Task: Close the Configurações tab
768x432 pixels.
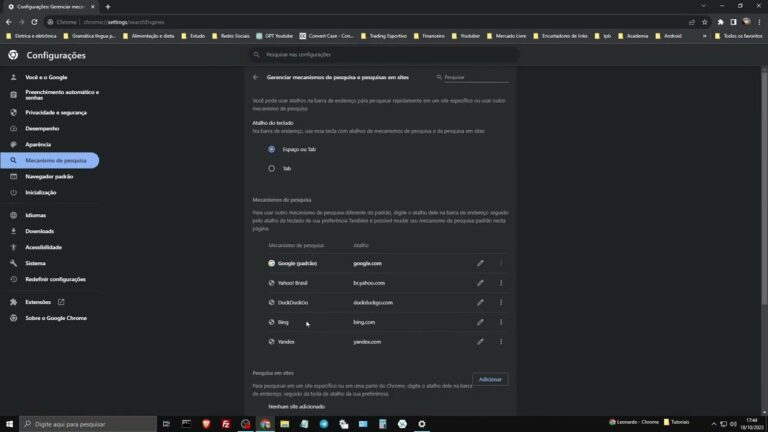Action: point(93,7)
